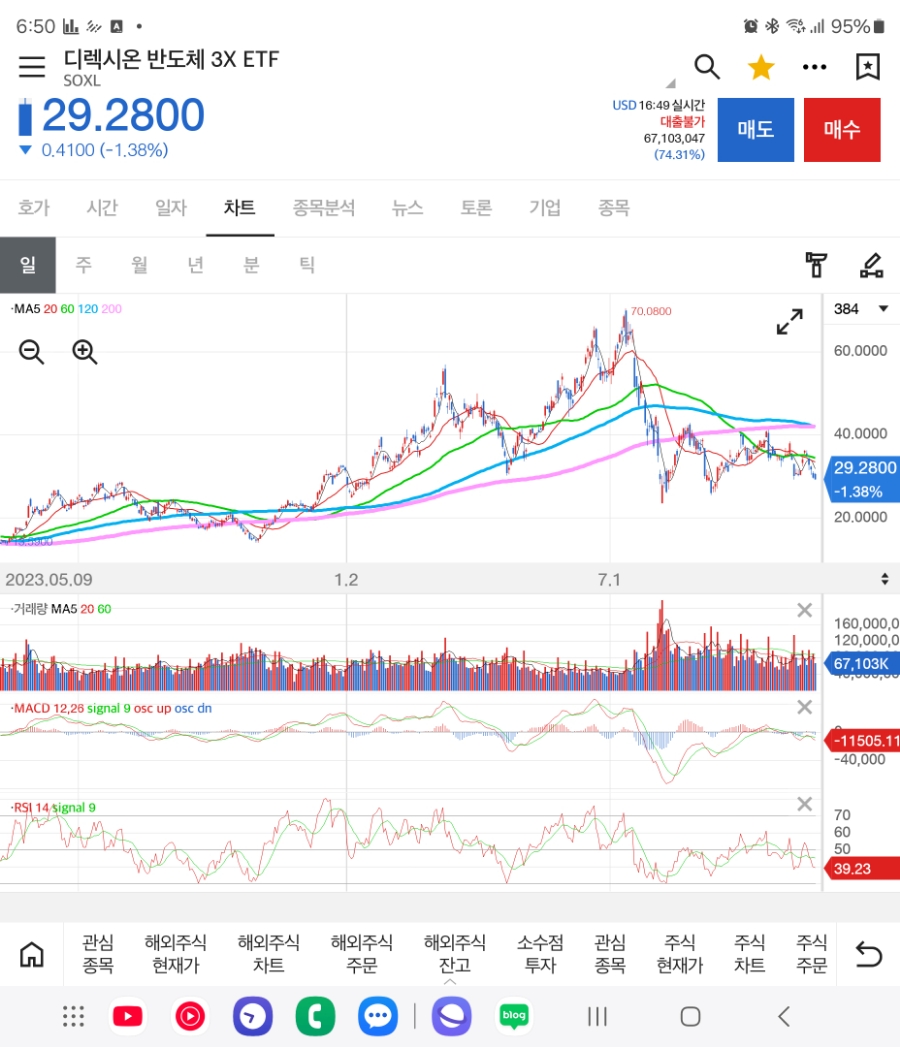Open the app drawer grid icon
Viewport: 900px width, 1047px height.
[73, 1016]
